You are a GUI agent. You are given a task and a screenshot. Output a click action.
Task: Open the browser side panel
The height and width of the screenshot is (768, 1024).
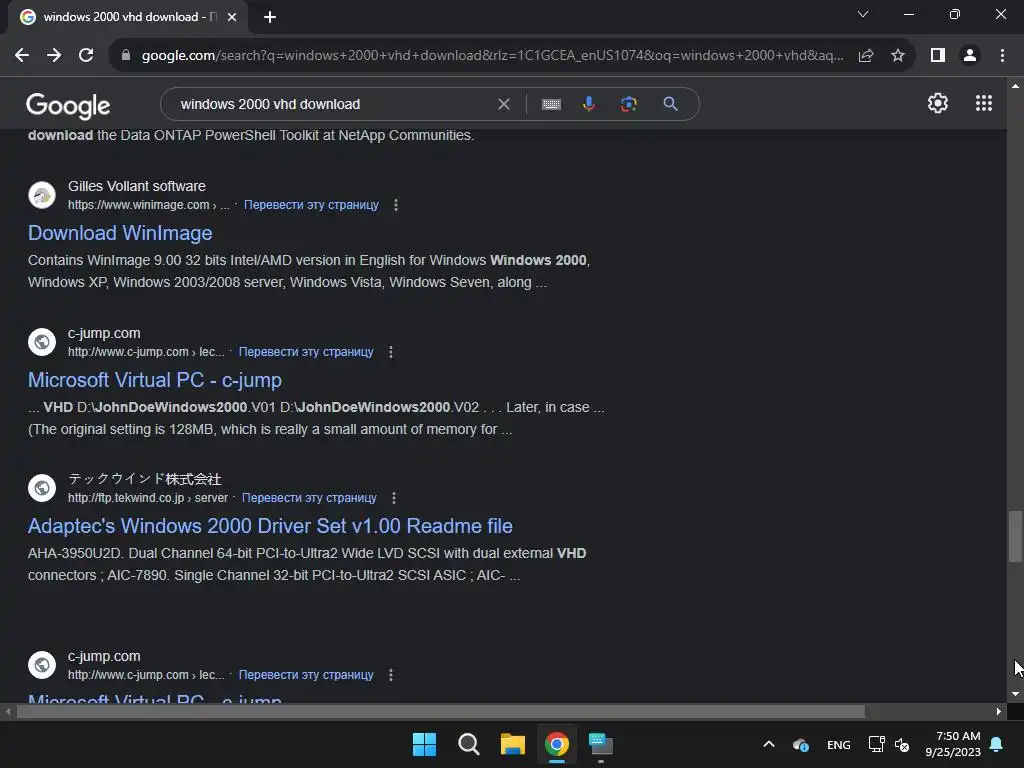coord(938,56)
